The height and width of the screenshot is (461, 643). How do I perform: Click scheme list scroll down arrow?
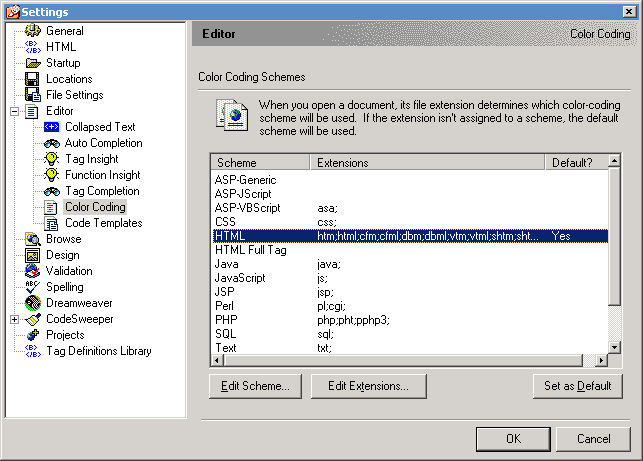(x=614, y=348)
